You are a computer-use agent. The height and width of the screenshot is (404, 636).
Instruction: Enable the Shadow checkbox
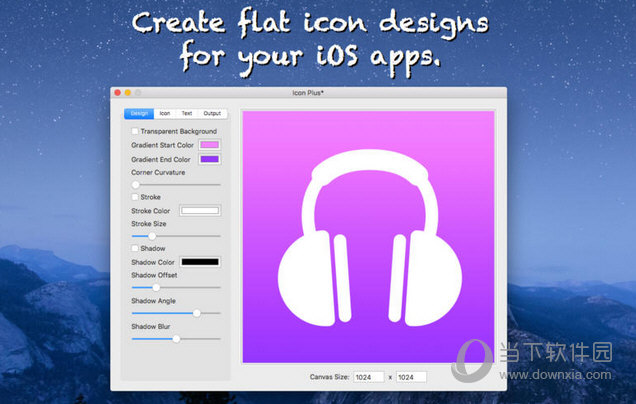coord(135,248)
